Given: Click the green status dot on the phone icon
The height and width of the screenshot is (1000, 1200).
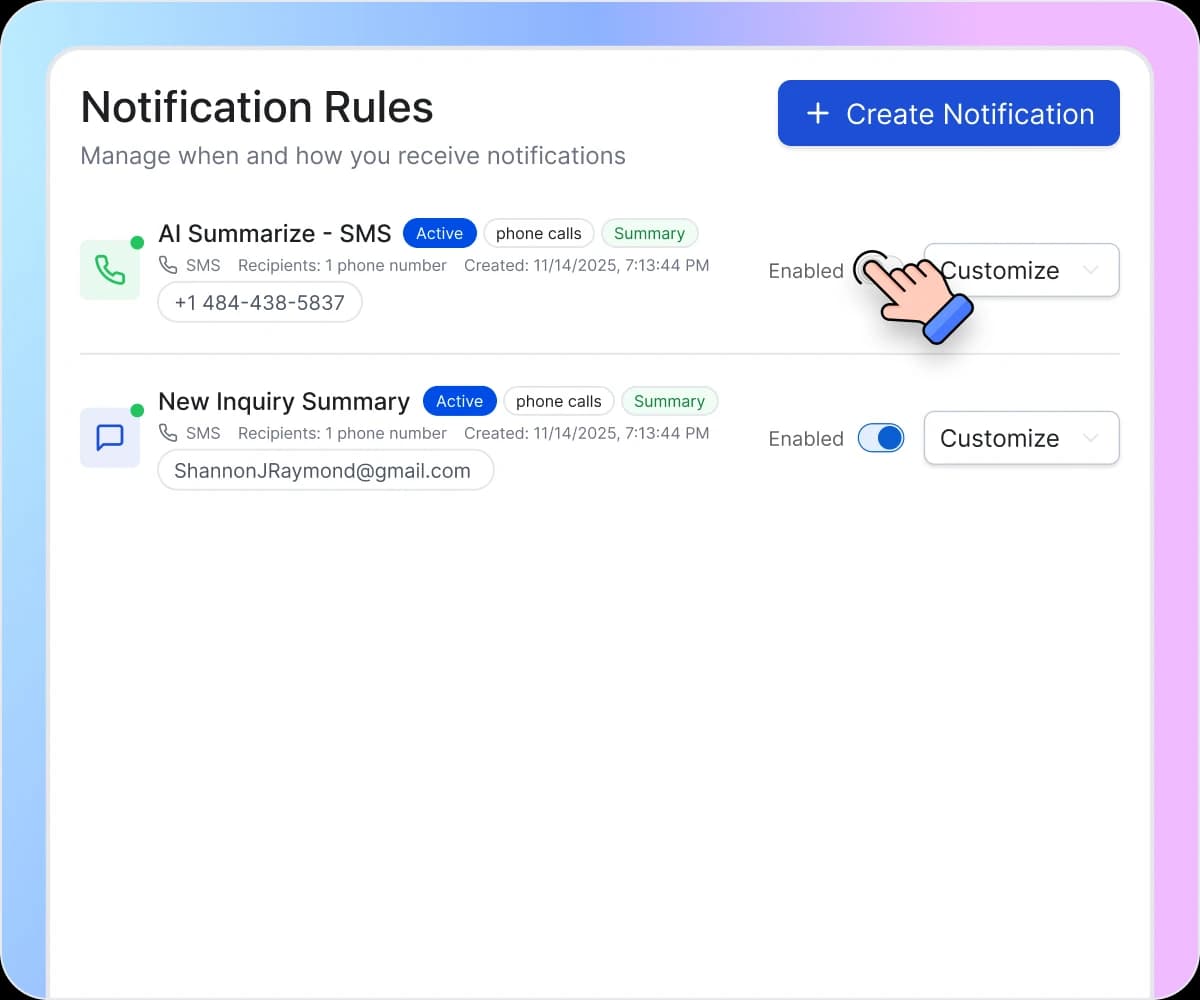Looking at the screenshot, I should click(139, 241).
